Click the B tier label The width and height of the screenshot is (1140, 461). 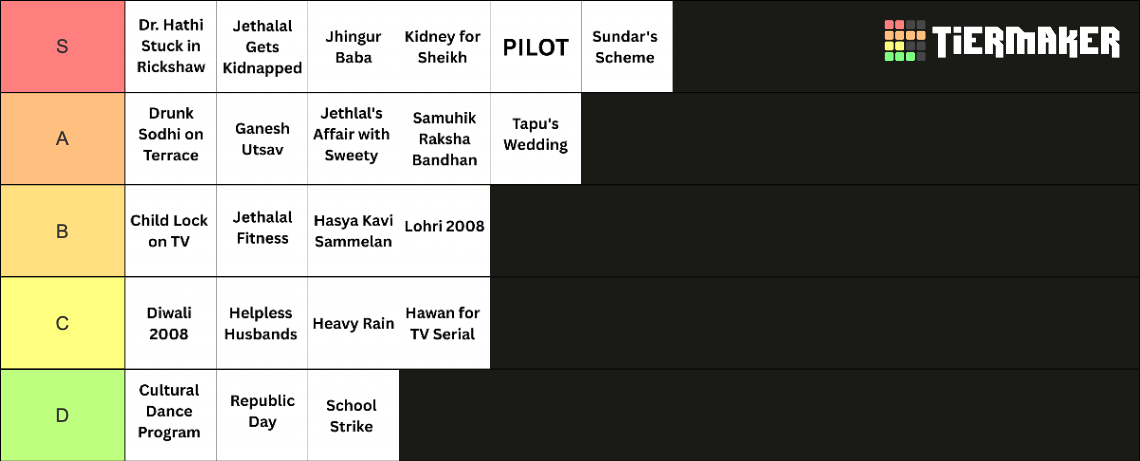pos(63,230)
